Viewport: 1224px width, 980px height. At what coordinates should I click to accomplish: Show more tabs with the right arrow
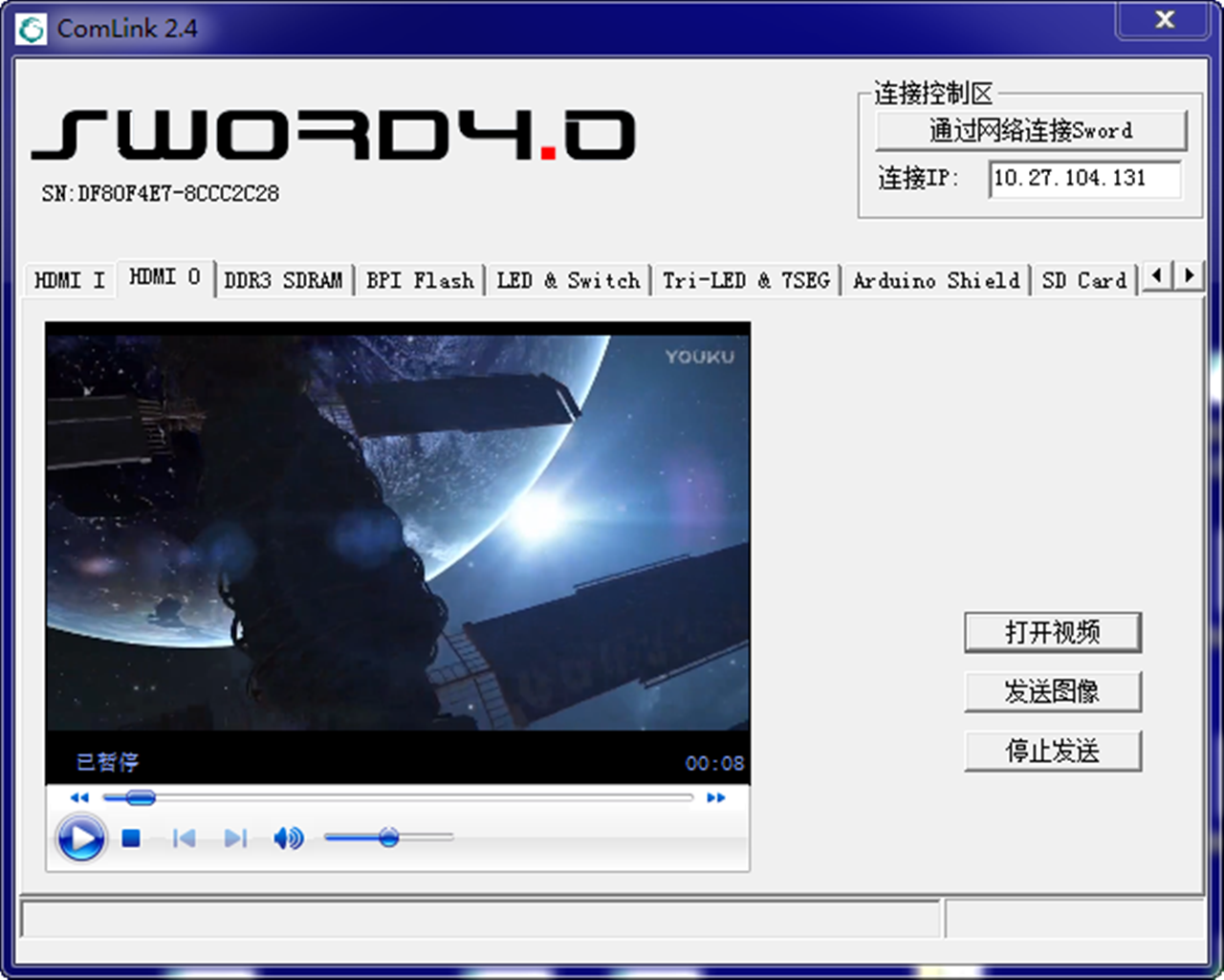[1189, 276]
